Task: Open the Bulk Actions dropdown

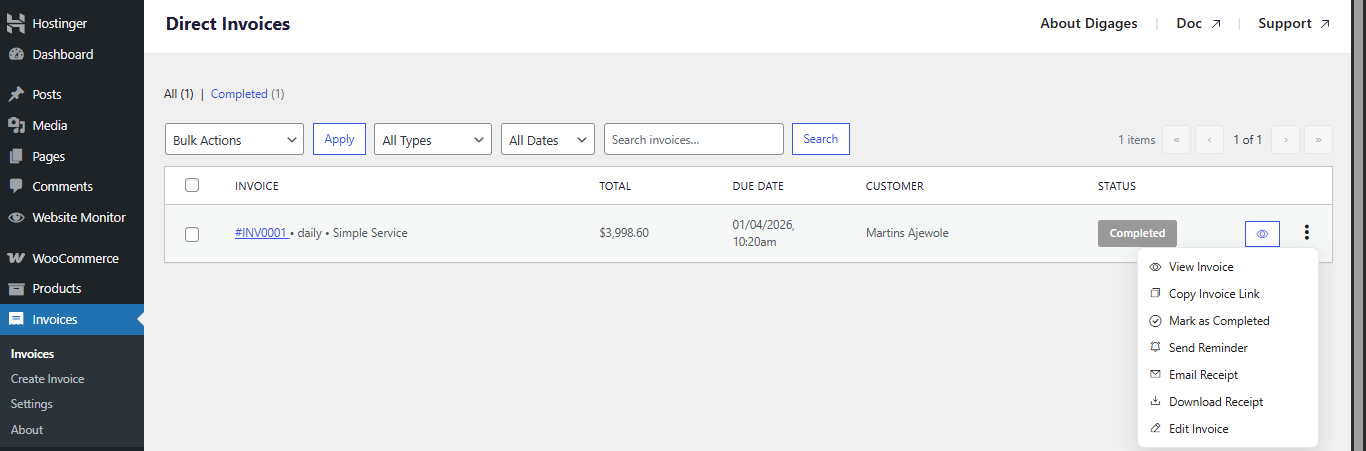Action: [234, 140]
